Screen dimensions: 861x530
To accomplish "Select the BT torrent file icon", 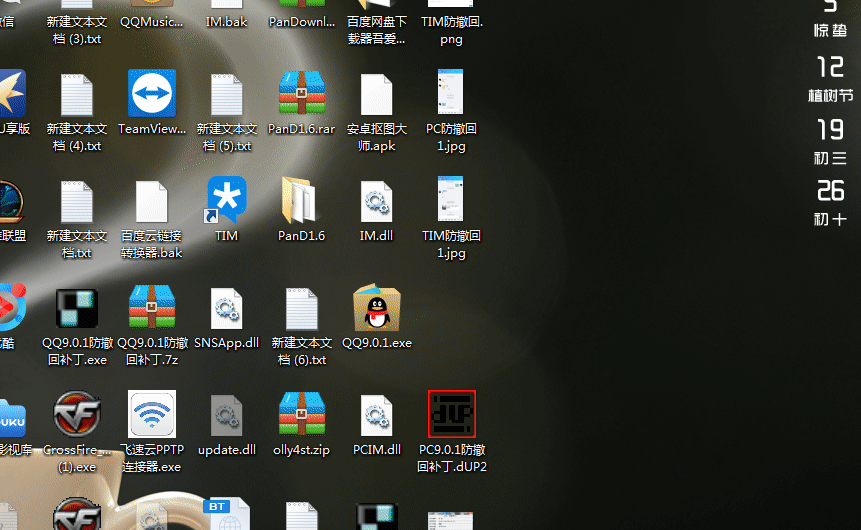I will click(x=227, y=514).
